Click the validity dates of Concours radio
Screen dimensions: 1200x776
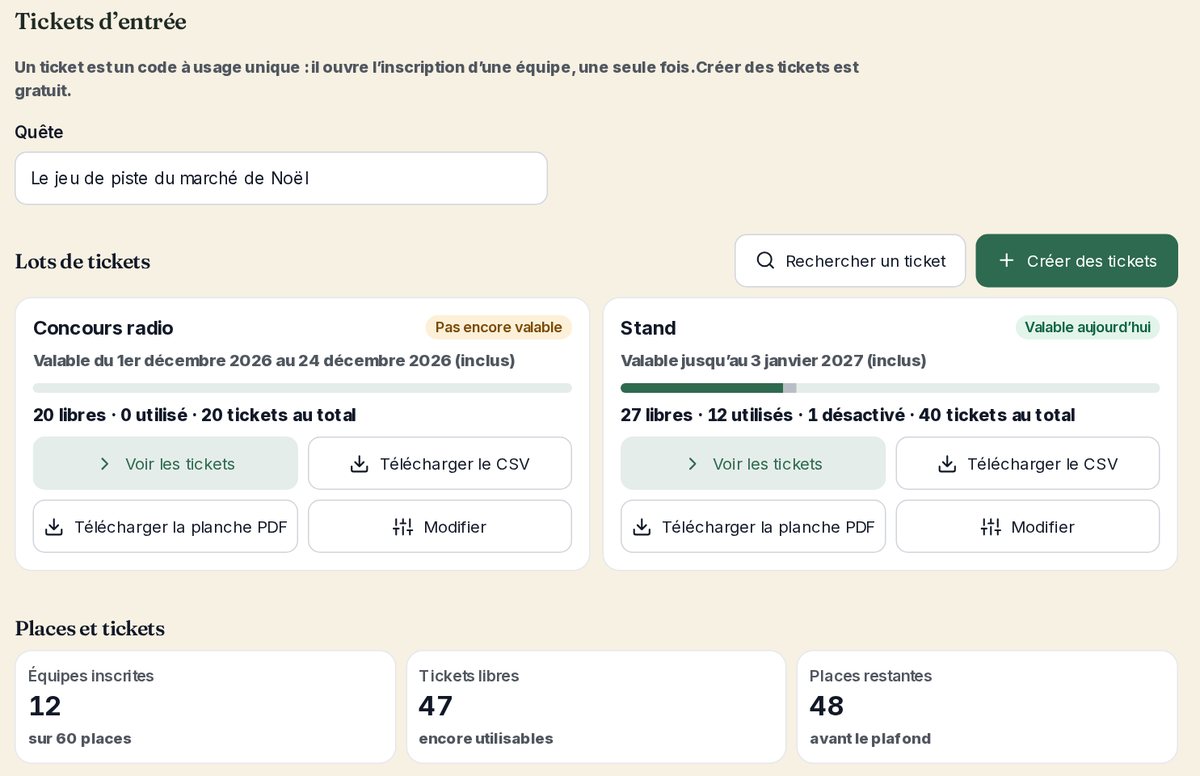tap(274, 360)
